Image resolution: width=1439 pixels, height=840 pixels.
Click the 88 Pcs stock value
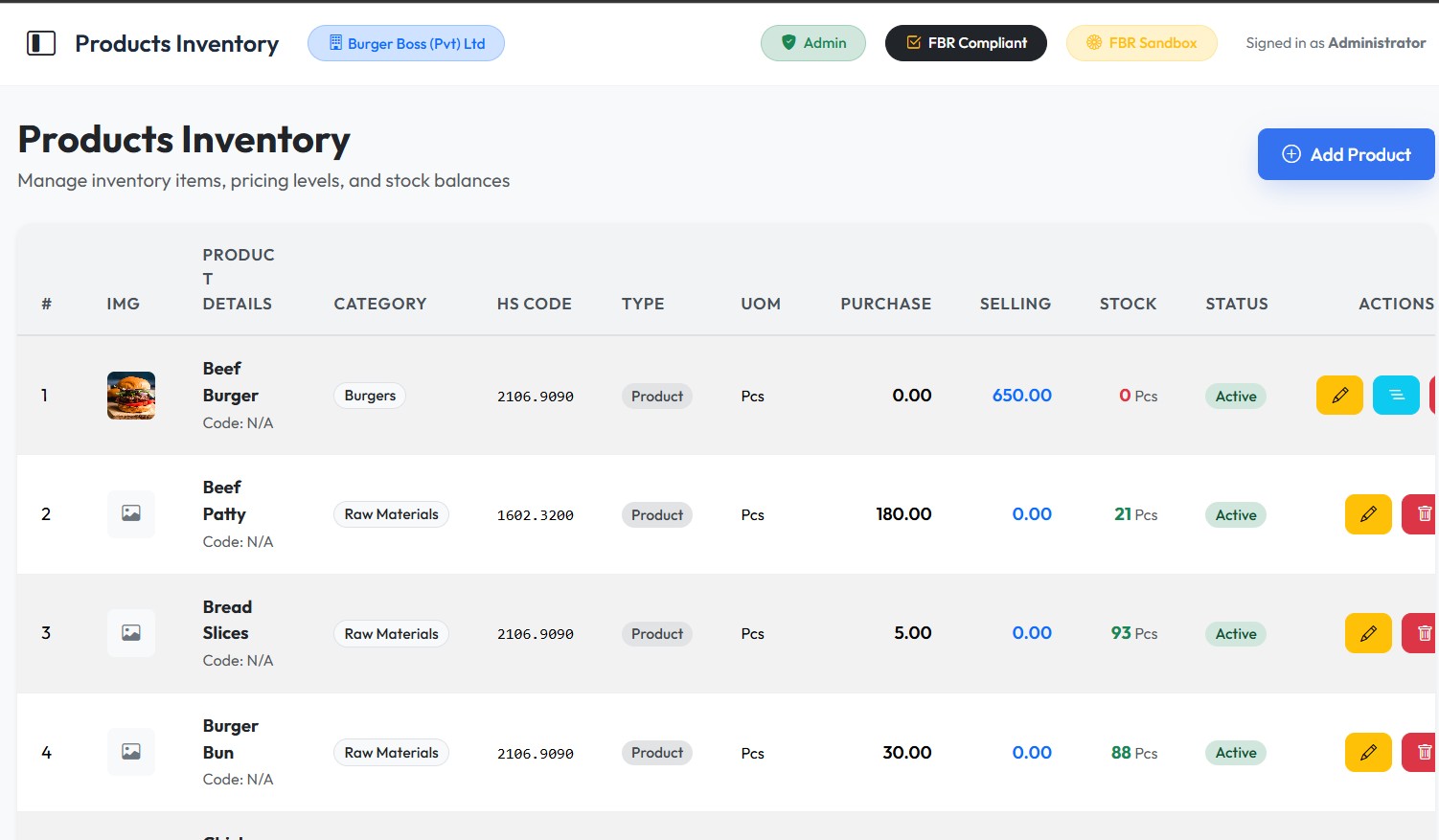pos(1134,753)
